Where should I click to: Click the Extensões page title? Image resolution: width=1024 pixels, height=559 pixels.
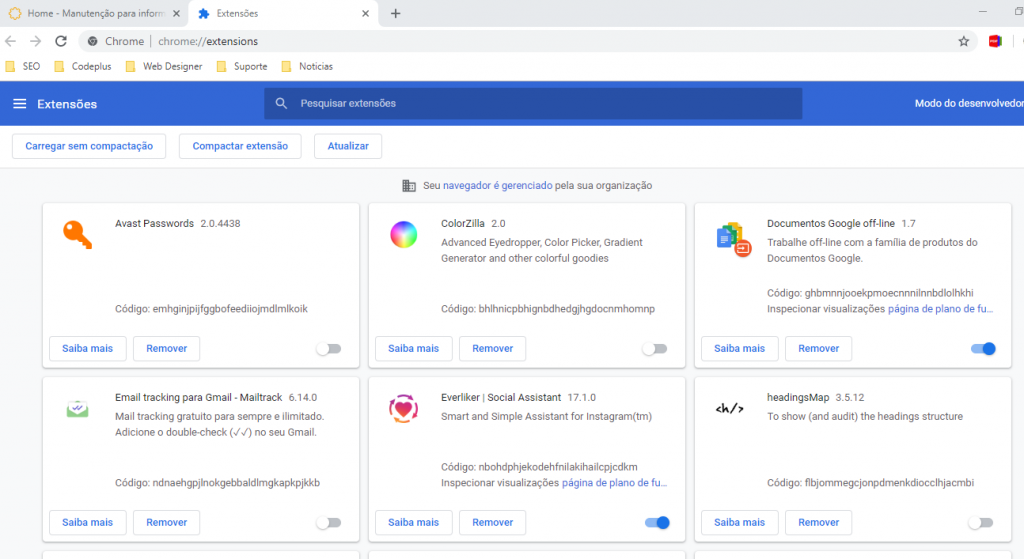tap(67, 104)
